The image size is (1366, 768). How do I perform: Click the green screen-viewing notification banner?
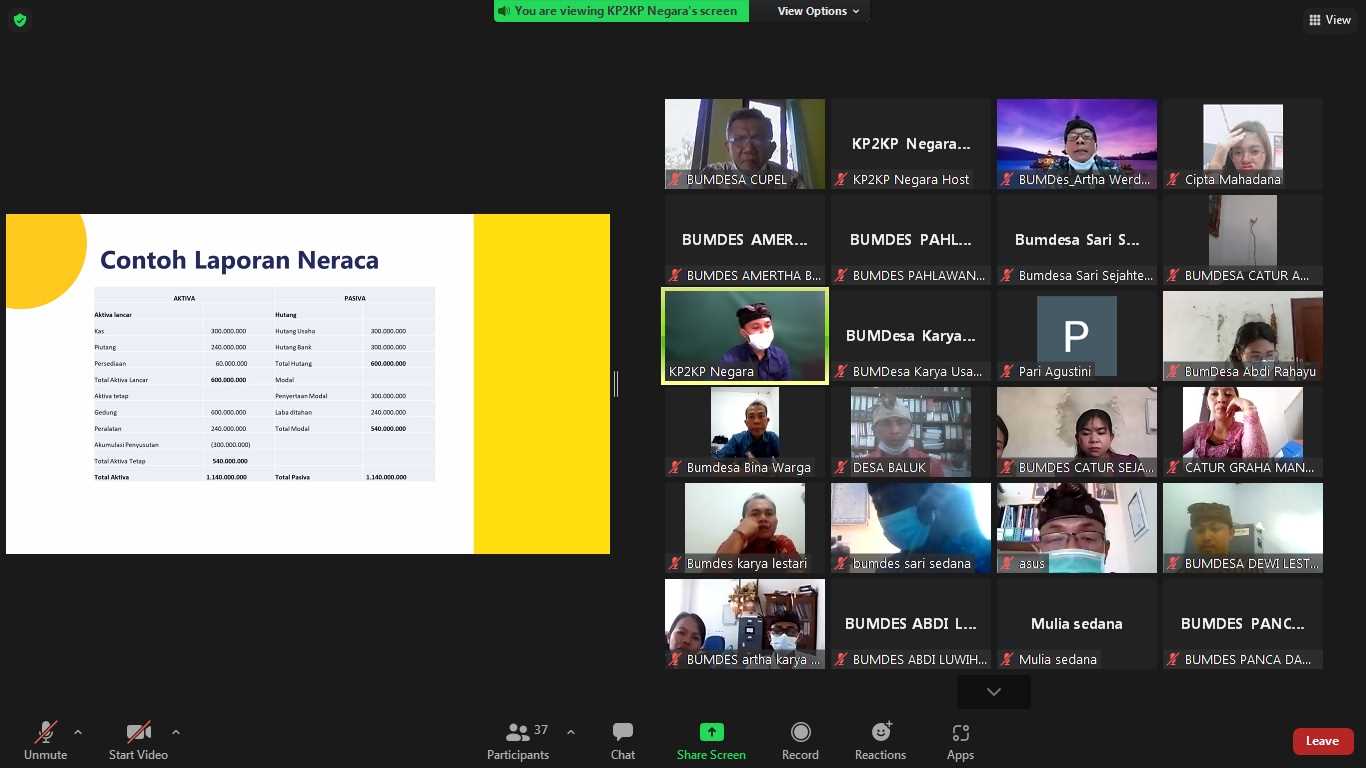point(620,11)
